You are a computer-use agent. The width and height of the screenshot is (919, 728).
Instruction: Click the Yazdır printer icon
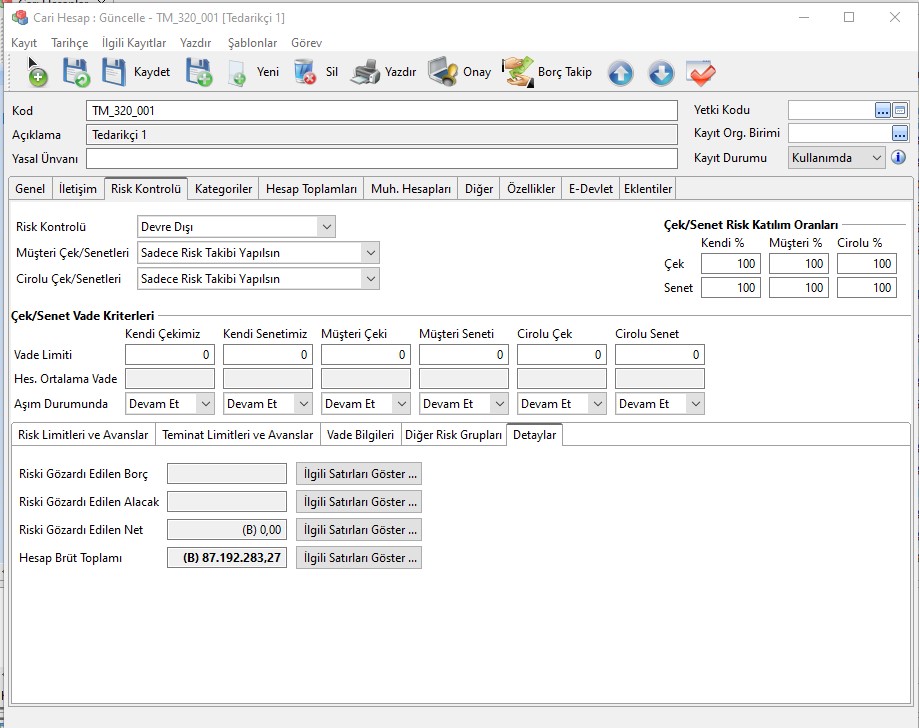[x=366, y=72]
